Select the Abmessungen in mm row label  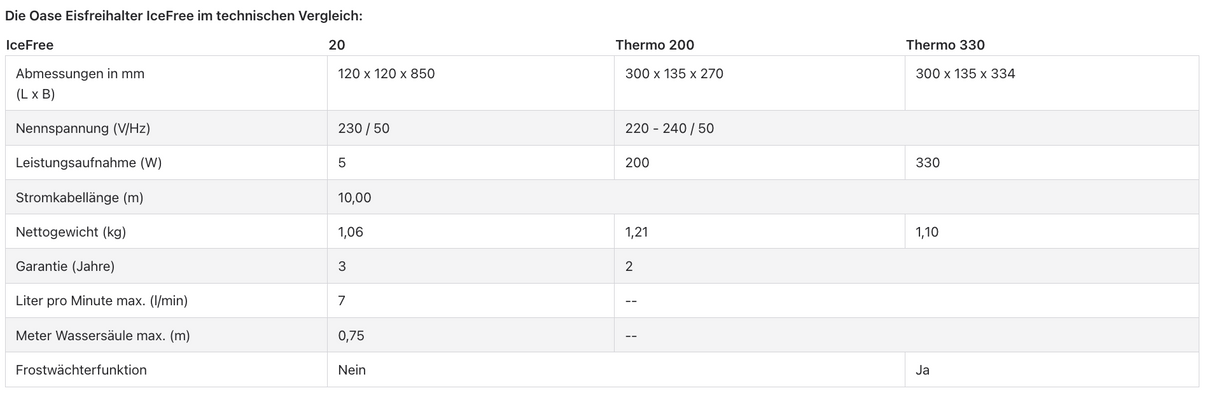(73, 74)
